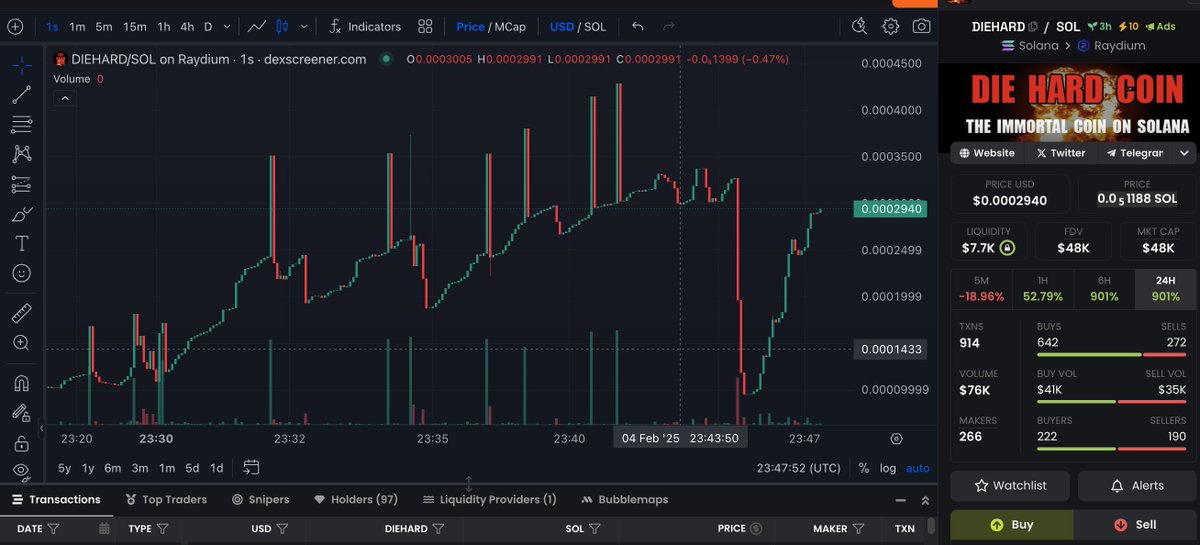This screenshot has height=545, width=1200.
Task: Open the Liquidity Providers (1) tab
Action: coord(489,499)
